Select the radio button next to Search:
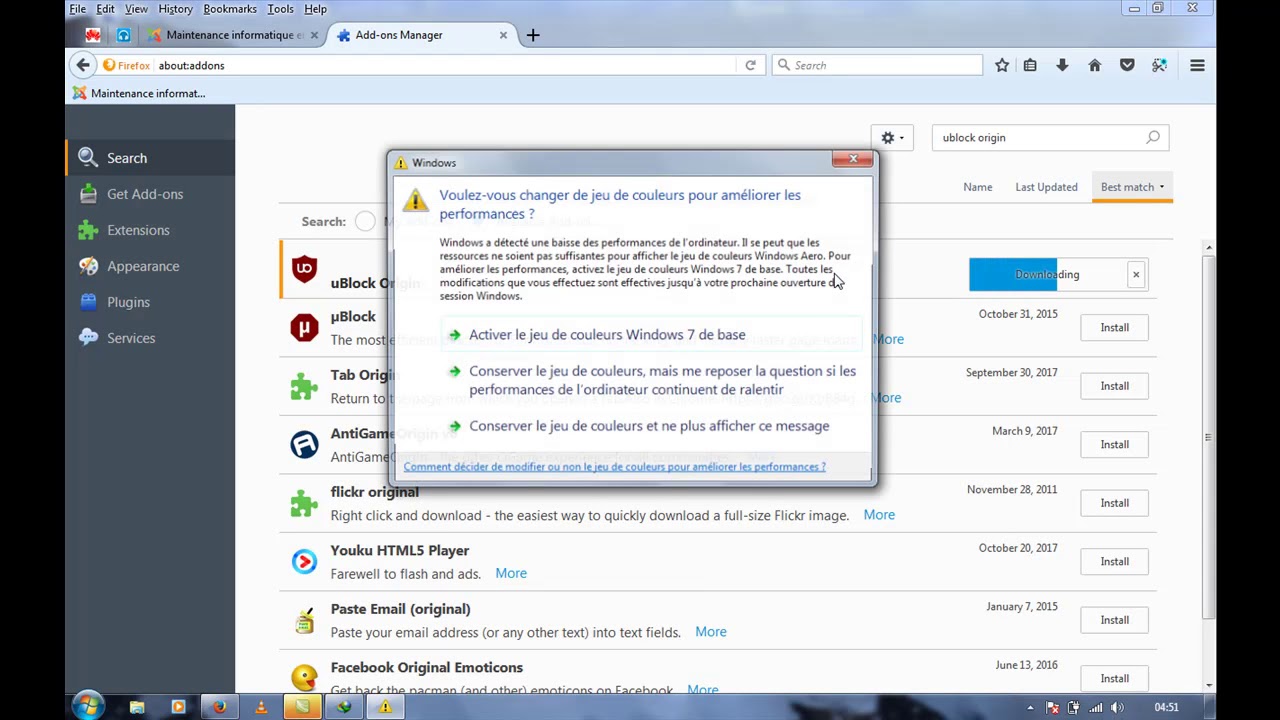The height and width of the screenshot is (720, 1280). point(365,221)
